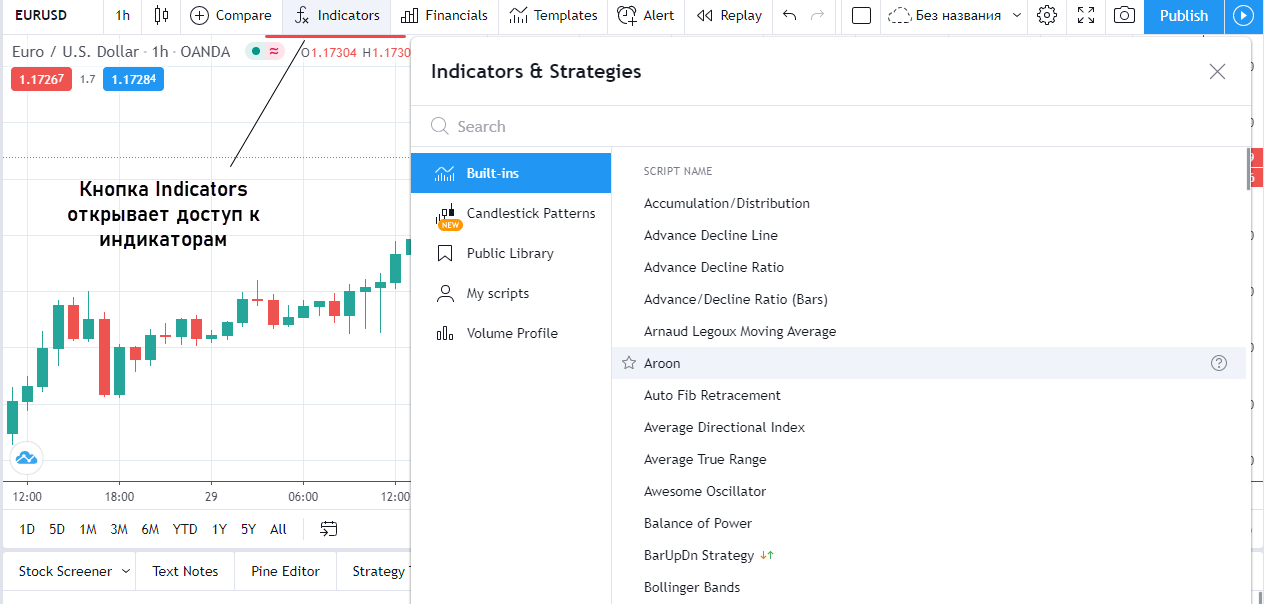Open the 1h timeframe selector

click(122, 15)
